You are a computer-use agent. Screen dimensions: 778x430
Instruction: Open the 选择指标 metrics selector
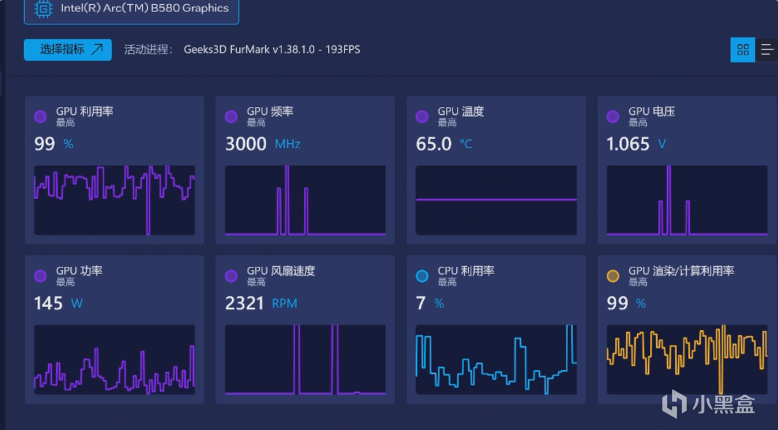(x=68, y=50)
